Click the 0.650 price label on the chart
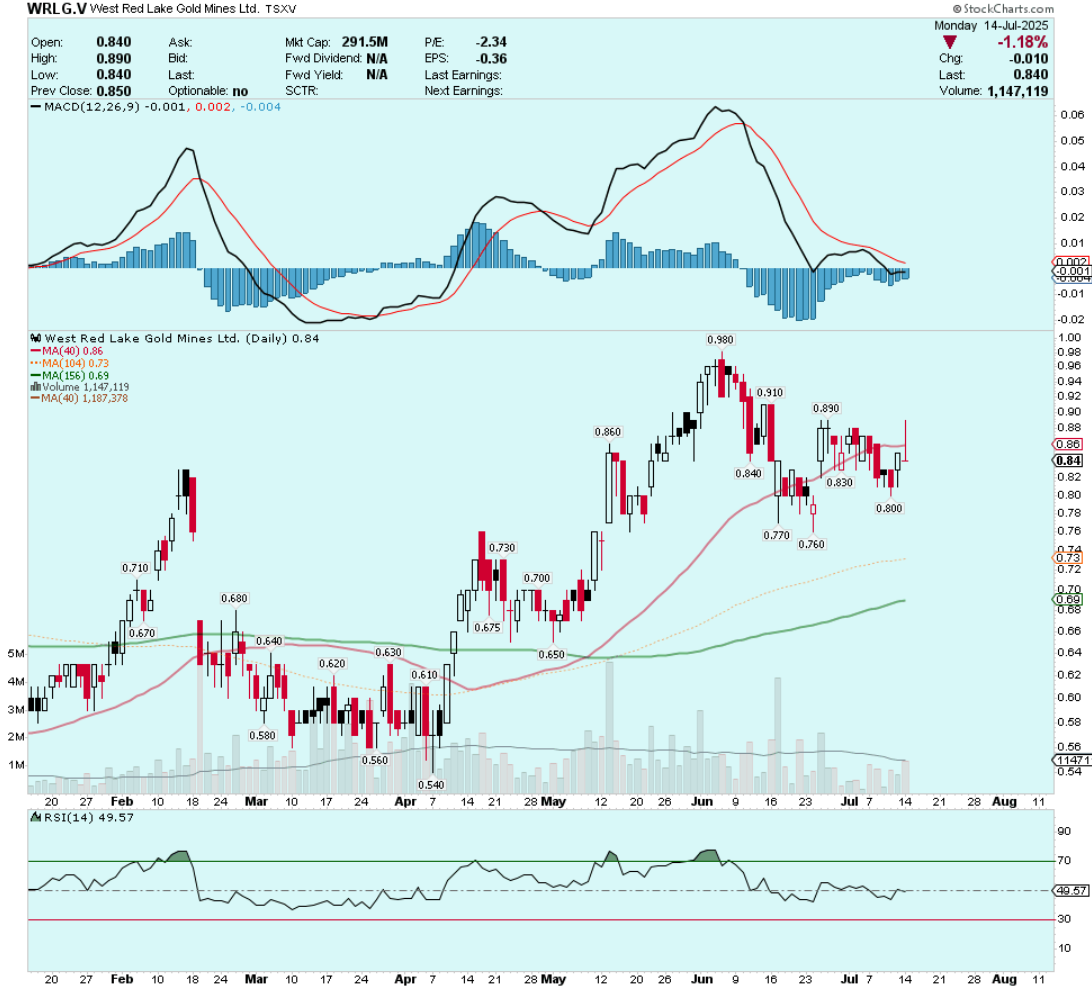Viewport: 1092px width, 987px height. point(552,655)
